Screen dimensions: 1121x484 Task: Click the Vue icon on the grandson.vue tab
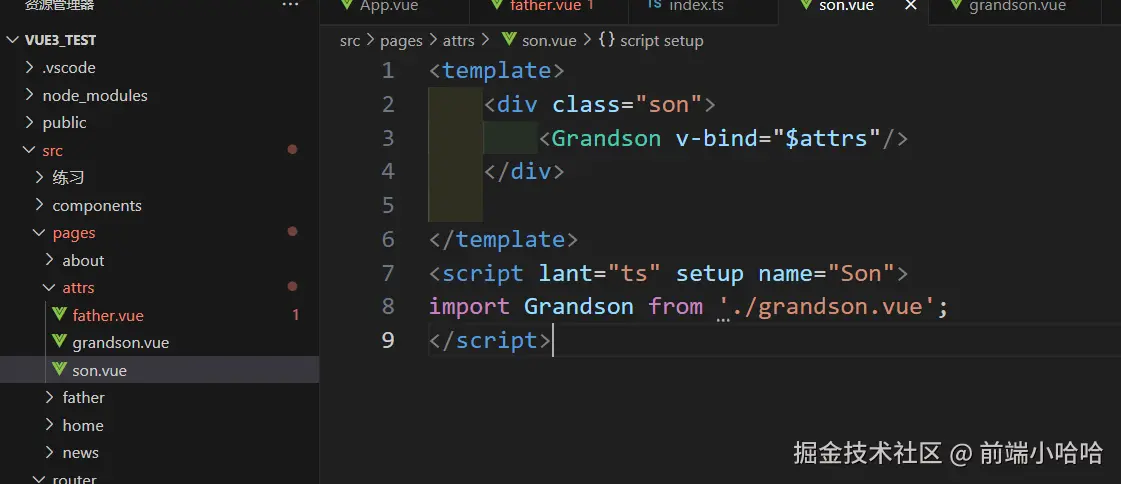[x=956, y=5]
